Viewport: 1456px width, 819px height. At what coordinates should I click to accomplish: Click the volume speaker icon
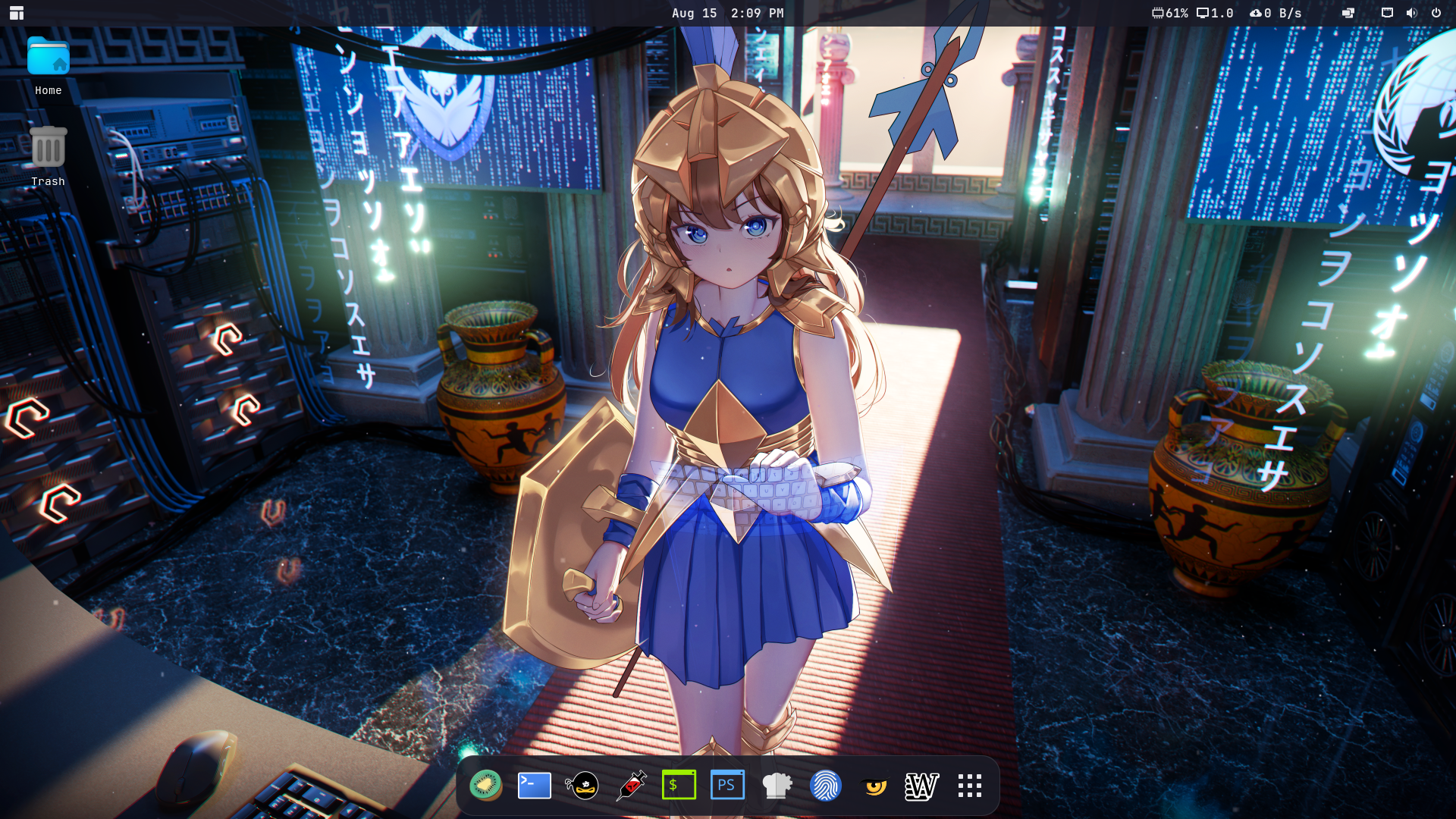pyautogui.click(x=1411, y=13)
